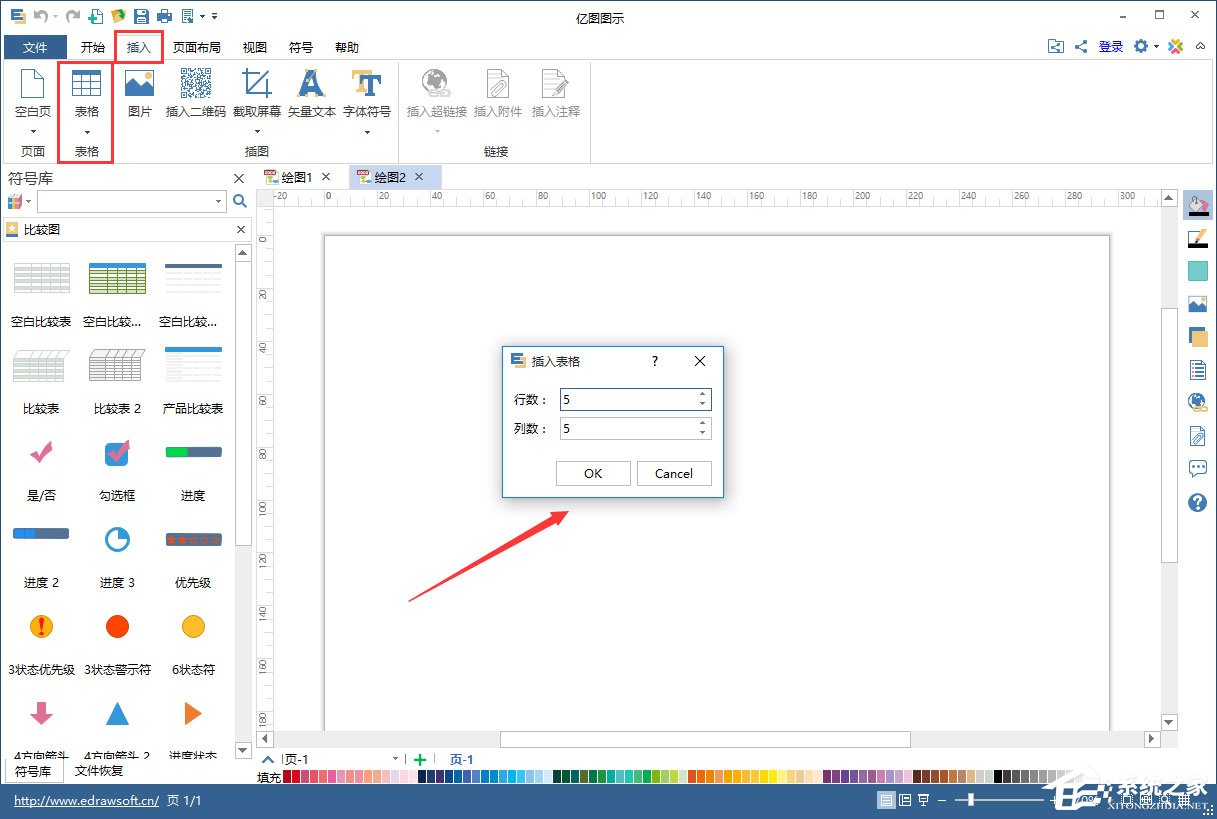Switch to the 开始 Home tab

93,47
